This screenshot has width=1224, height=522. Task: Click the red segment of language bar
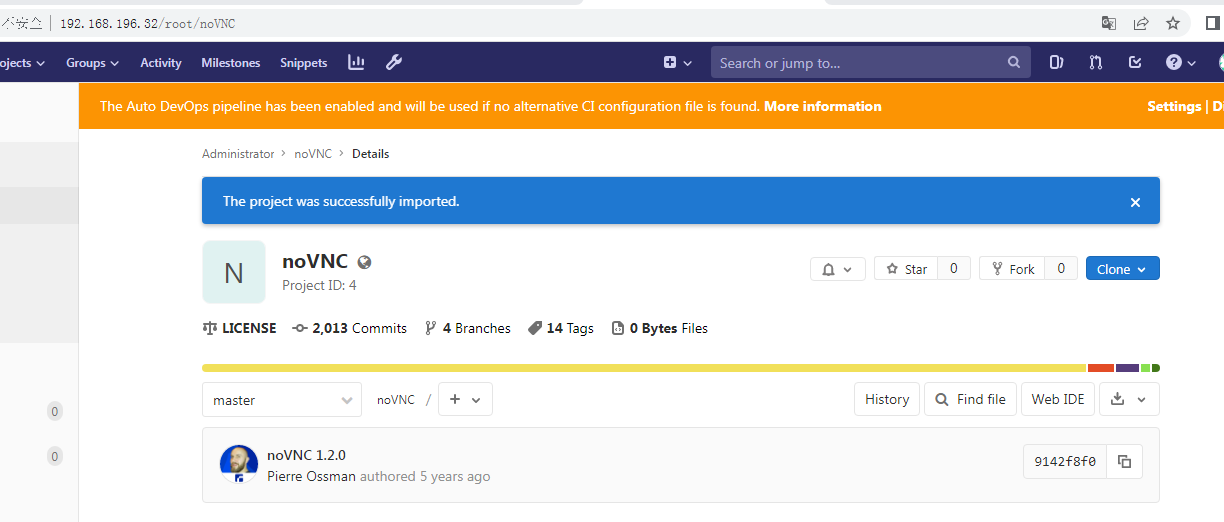1101,368
